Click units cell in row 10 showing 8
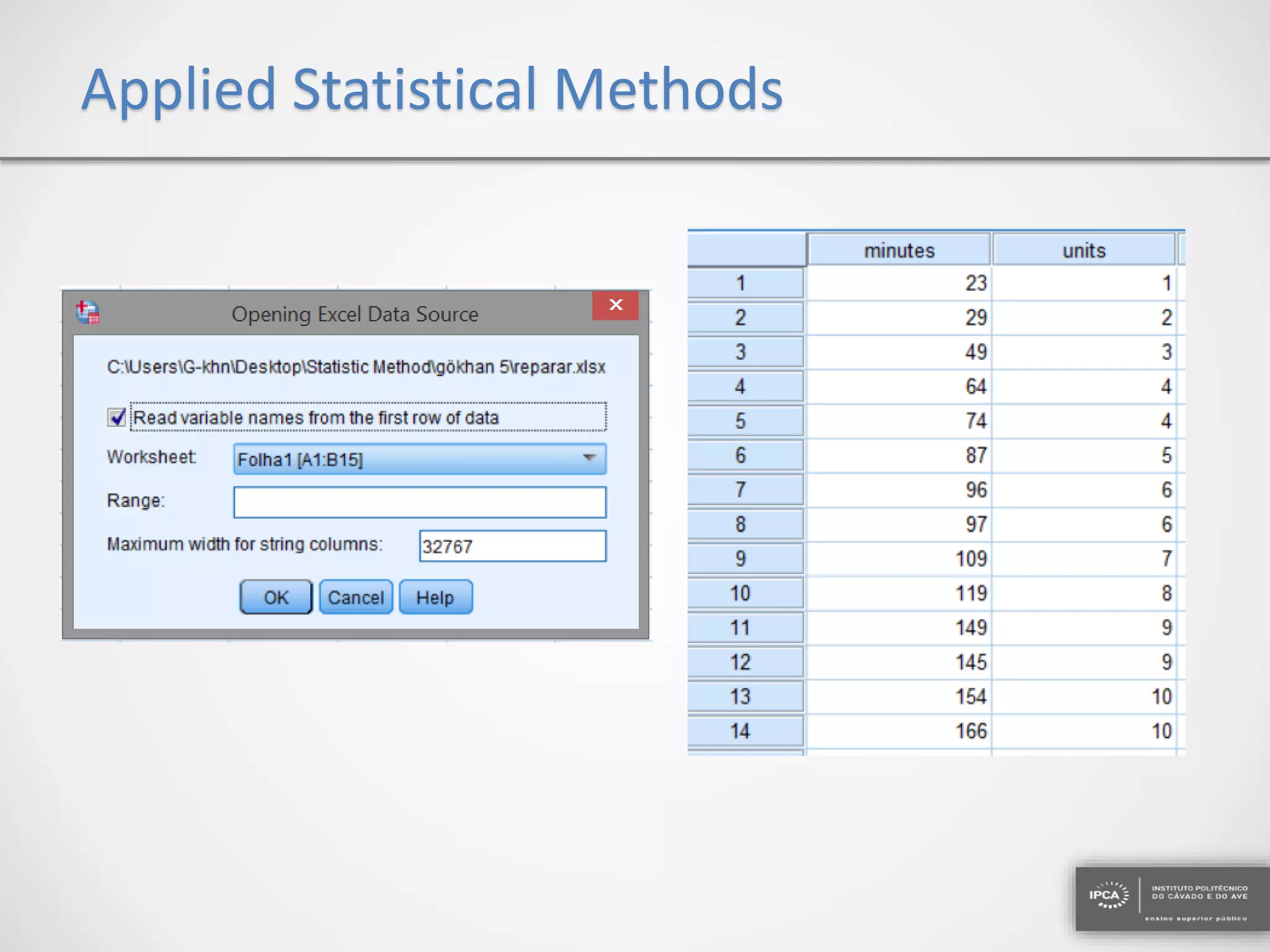Viewport: 1270px width, 952px height. click(x=1084, y=593)
